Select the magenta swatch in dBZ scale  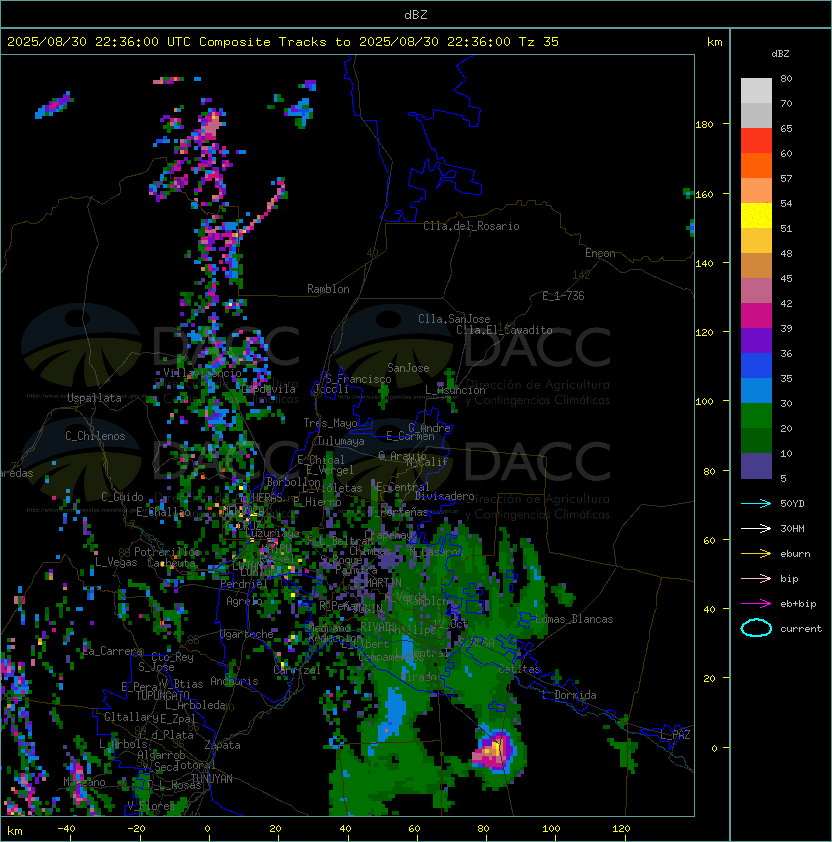pos(756,316)
